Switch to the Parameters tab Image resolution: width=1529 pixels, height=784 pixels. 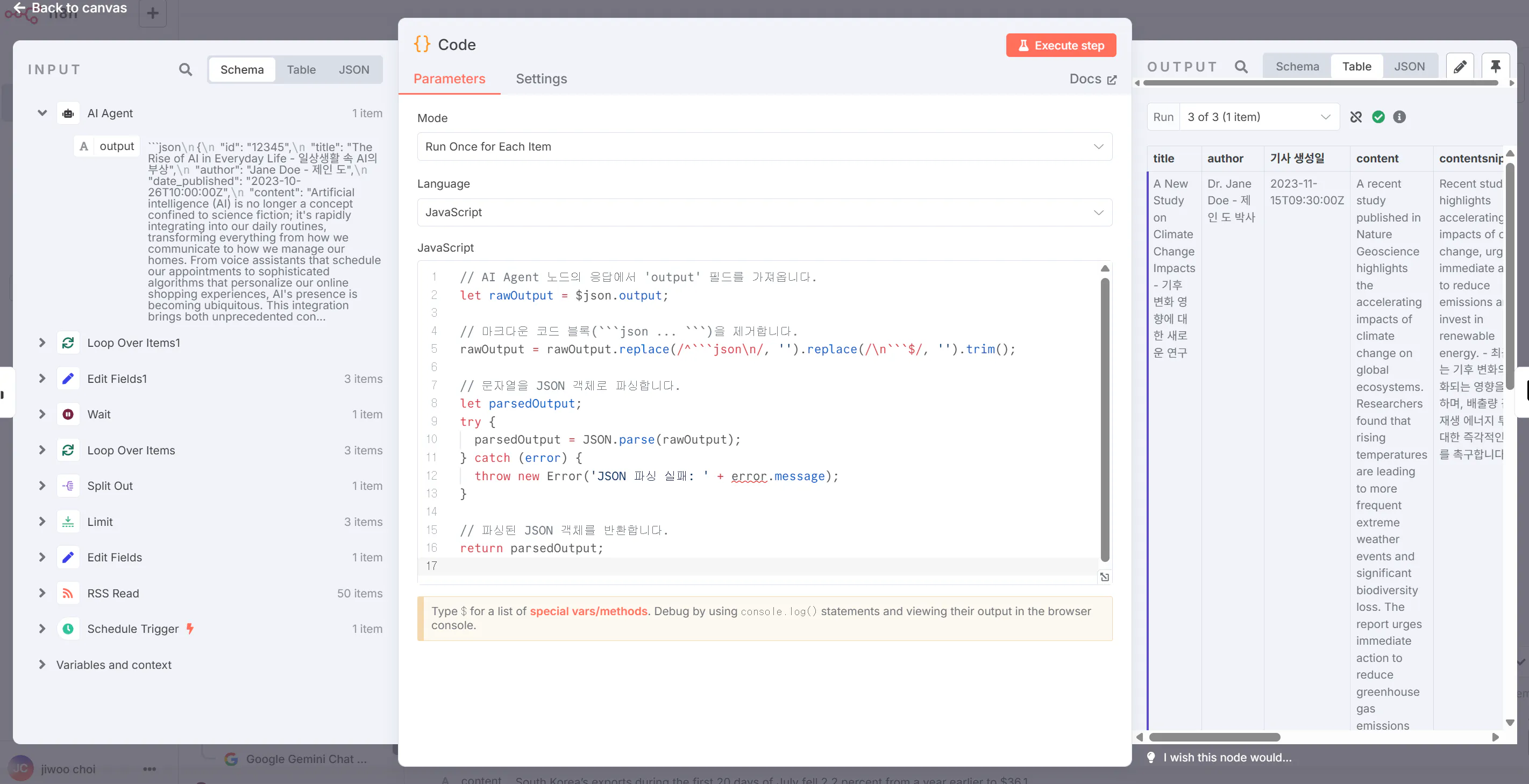449,79
